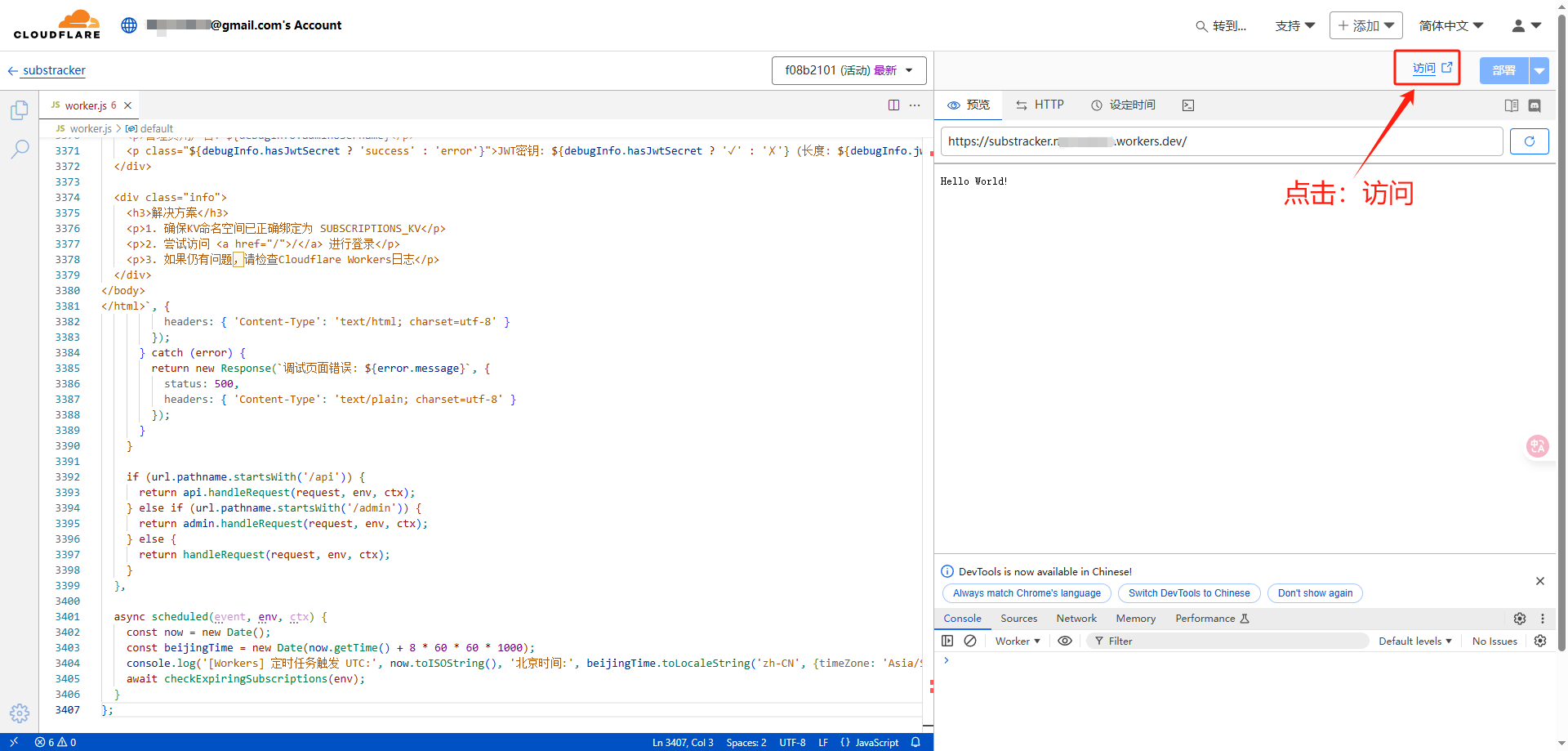Click the notification bell in status bar
The width and height of the screenshot is (1568, 751).
pyautogui.click(x=915, y=743)
